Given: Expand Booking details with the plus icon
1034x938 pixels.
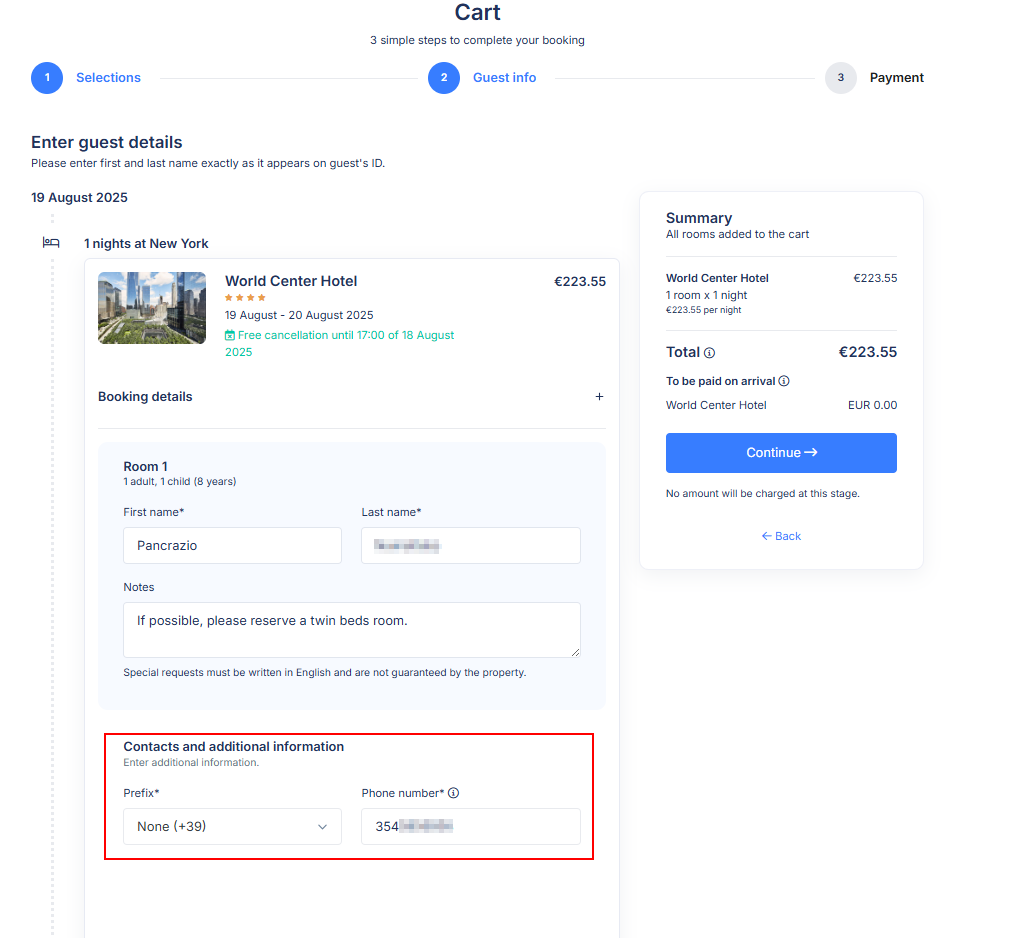Looking at the screenshot, I should tap(599, 396).
